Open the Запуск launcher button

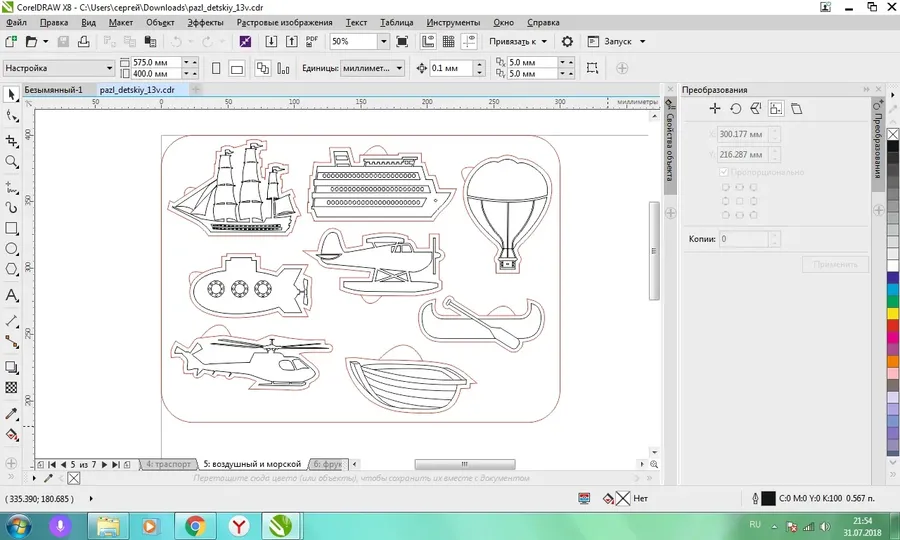tap(617, 41)
